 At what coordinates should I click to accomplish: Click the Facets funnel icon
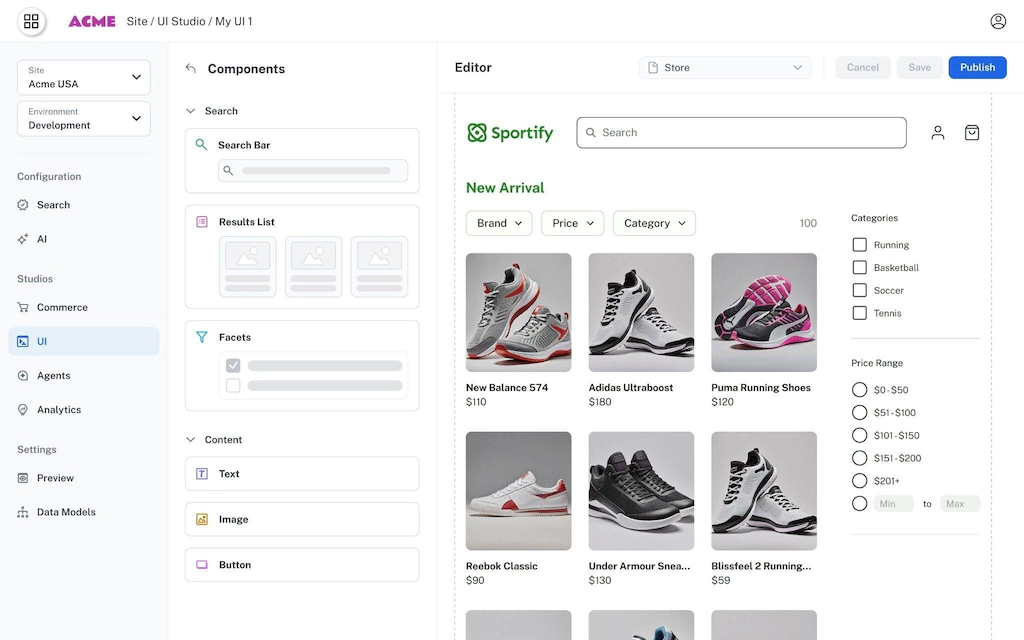(x=202, y=337)
